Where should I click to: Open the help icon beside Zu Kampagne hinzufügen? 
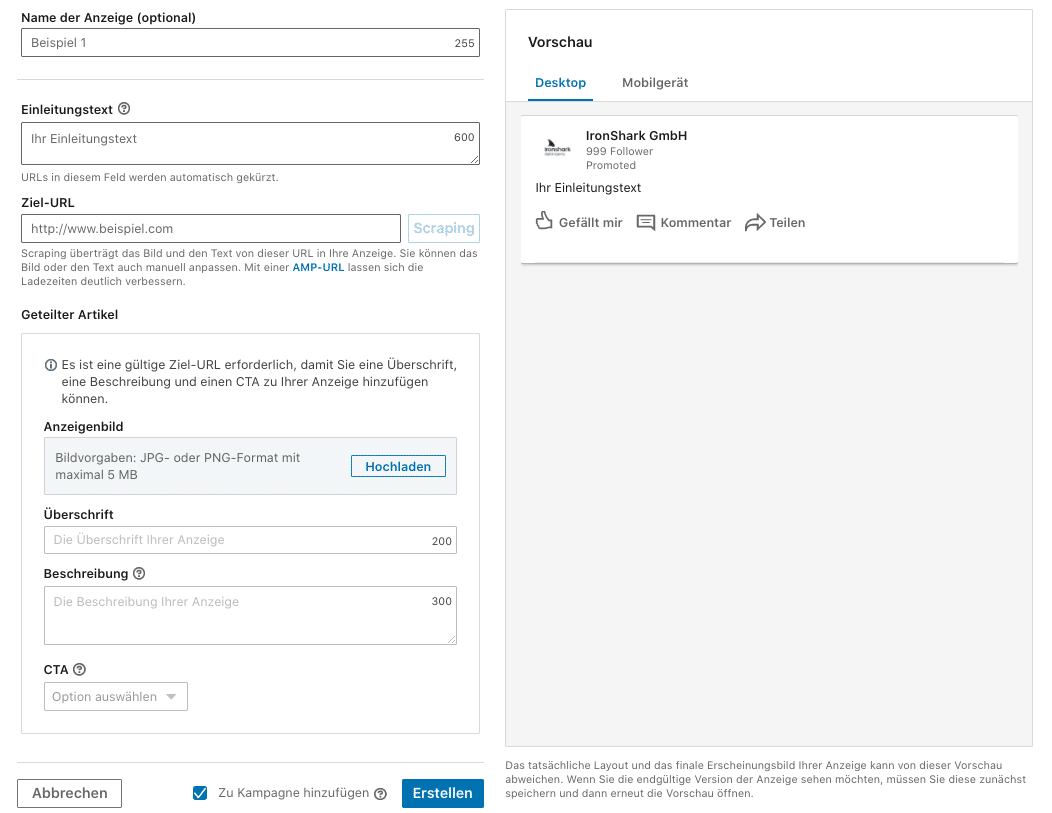click(380, 791)
